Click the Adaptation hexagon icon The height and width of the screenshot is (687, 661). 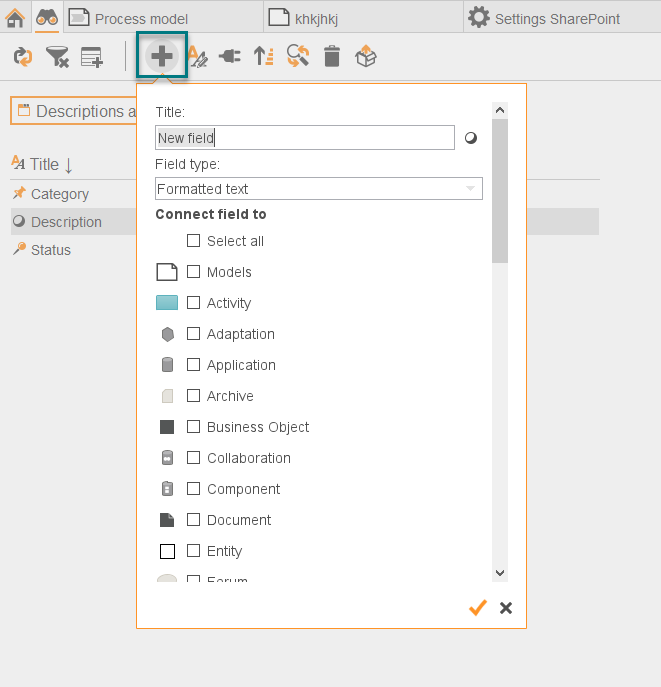(168, 334)
